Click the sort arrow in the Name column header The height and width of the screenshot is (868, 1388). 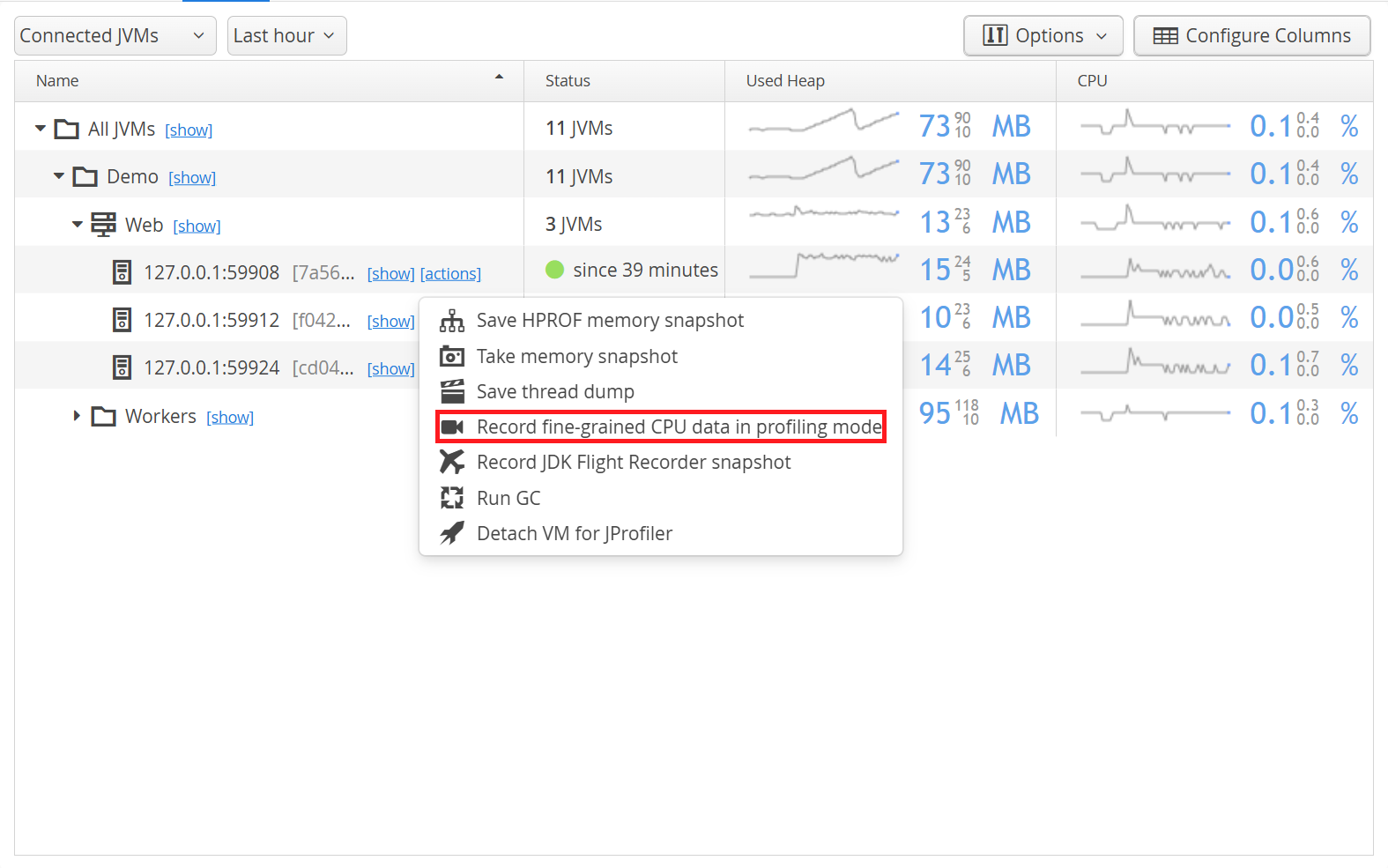pos(499,78)
